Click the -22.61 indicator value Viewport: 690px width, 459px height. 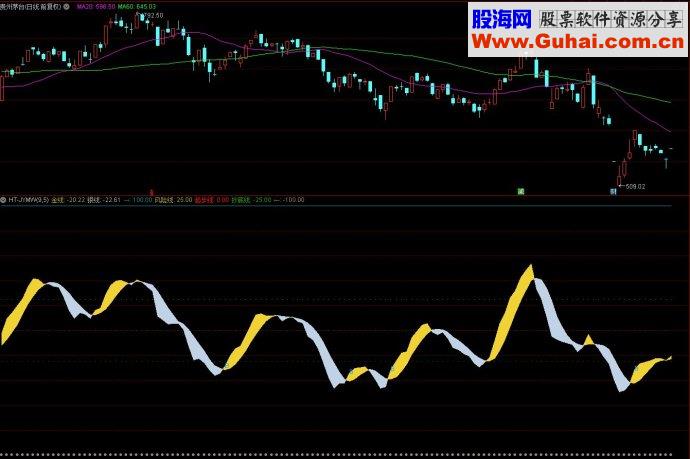tap(111, 200)
